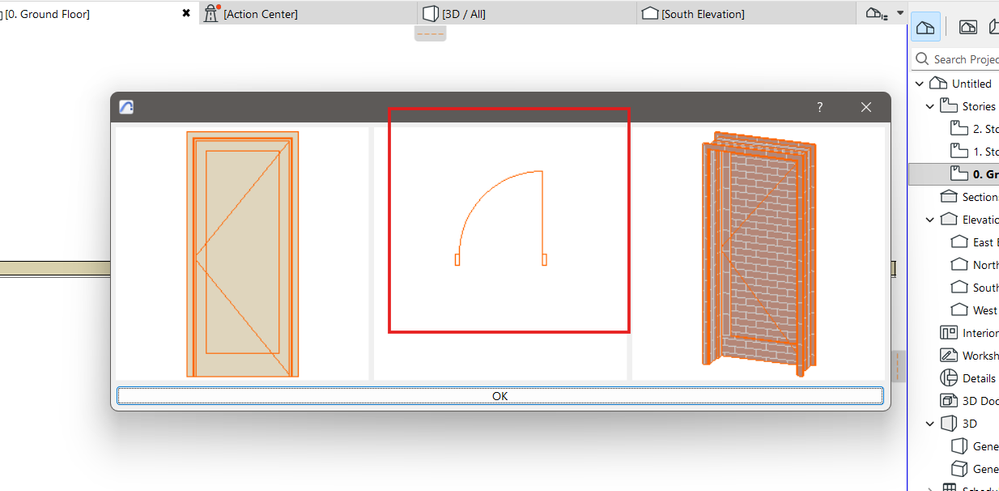
Task: Select the Interior Elevations icon
Action: coord(949,332)
